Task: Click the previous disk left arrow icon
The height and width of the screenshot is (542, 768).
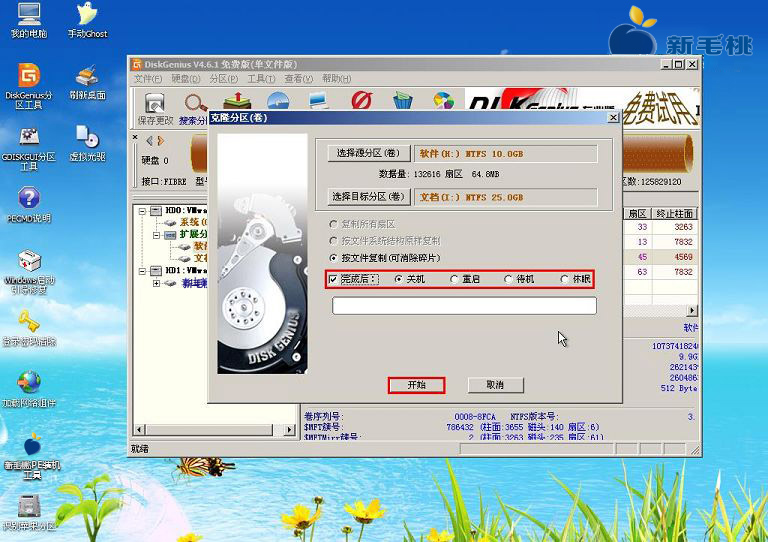Action: pyautogui.click(x=149, y=141)
